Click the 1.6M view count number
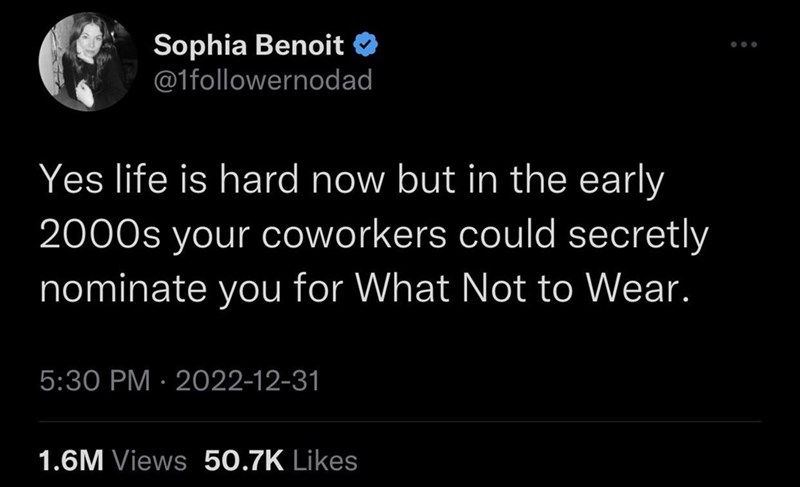This screenshot has height=487, width=800. point(70,460)
